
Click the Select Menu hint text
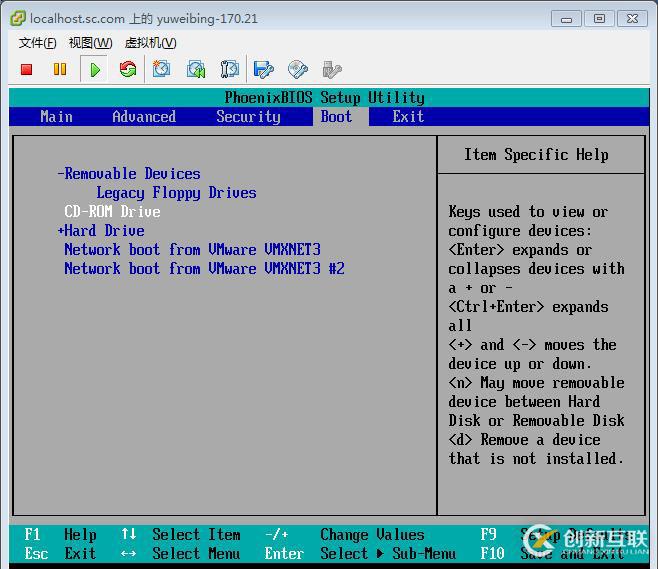[196, 553]
